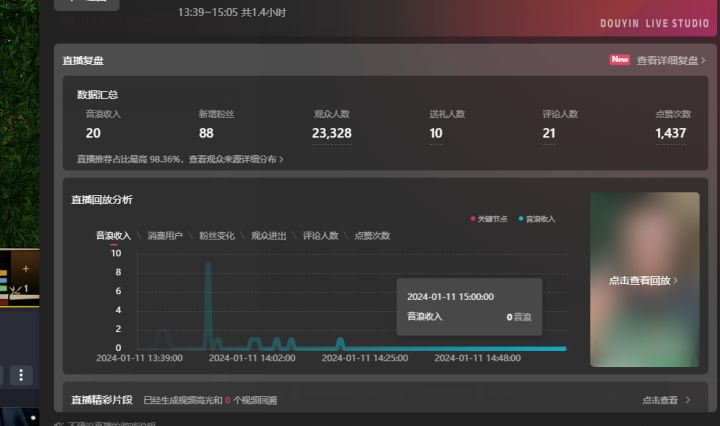The width and height of the screenshot is (720, 426).
Task: Click 点击查看回放 on the replay thumbnail
Action: coord(643,280)
